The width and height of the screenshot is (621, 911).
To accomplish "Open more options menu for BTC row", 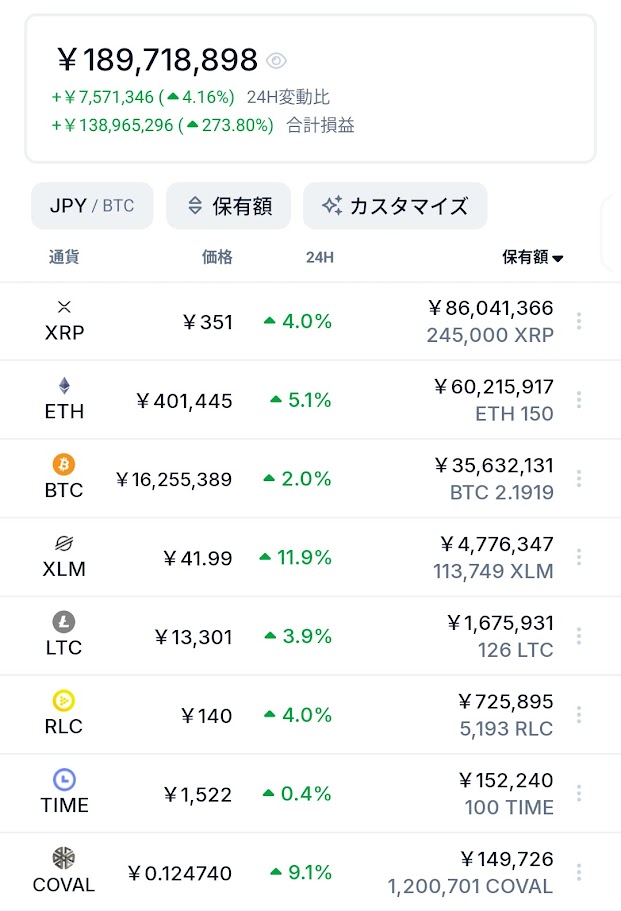I will pos(579,478).
